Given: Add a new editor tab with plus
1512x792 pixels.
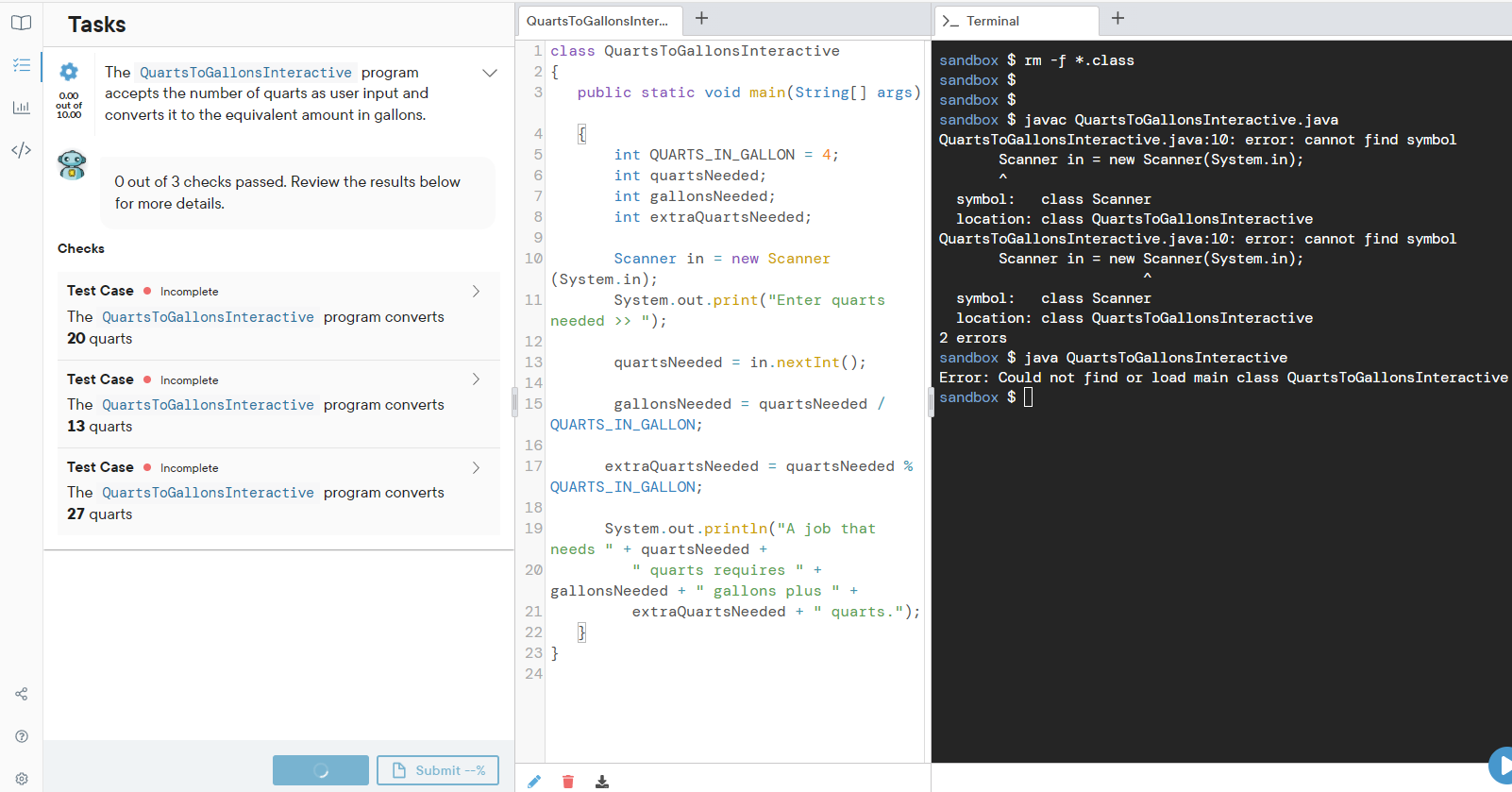Looking at the screenshot, I should point(701,18).
